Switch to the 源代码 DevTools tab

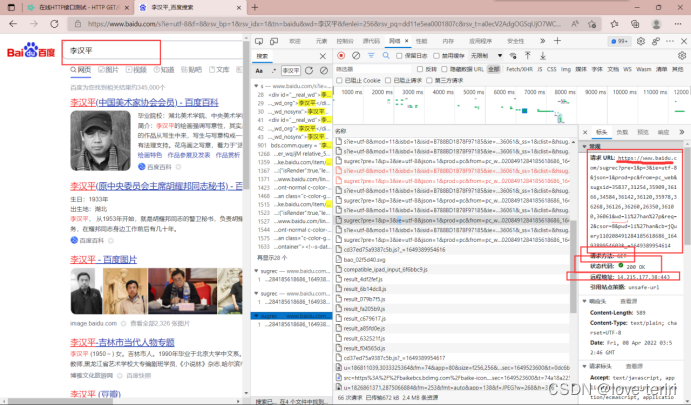click(371, 41)
